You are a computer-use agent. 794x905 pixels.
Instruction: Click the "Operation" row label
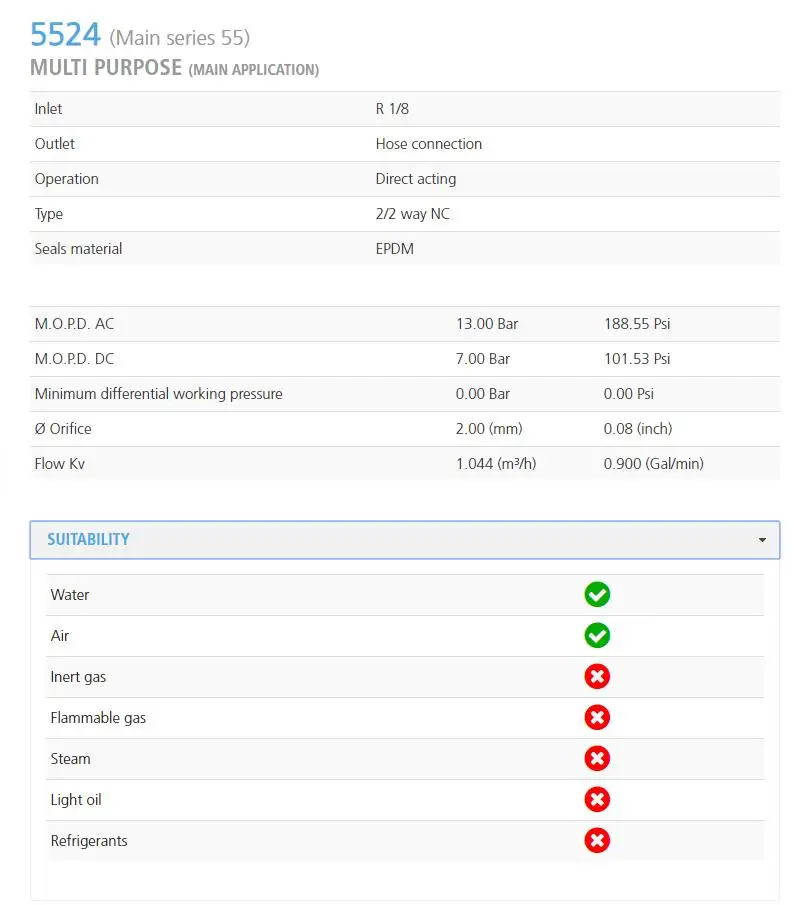(x=67, y=179)
